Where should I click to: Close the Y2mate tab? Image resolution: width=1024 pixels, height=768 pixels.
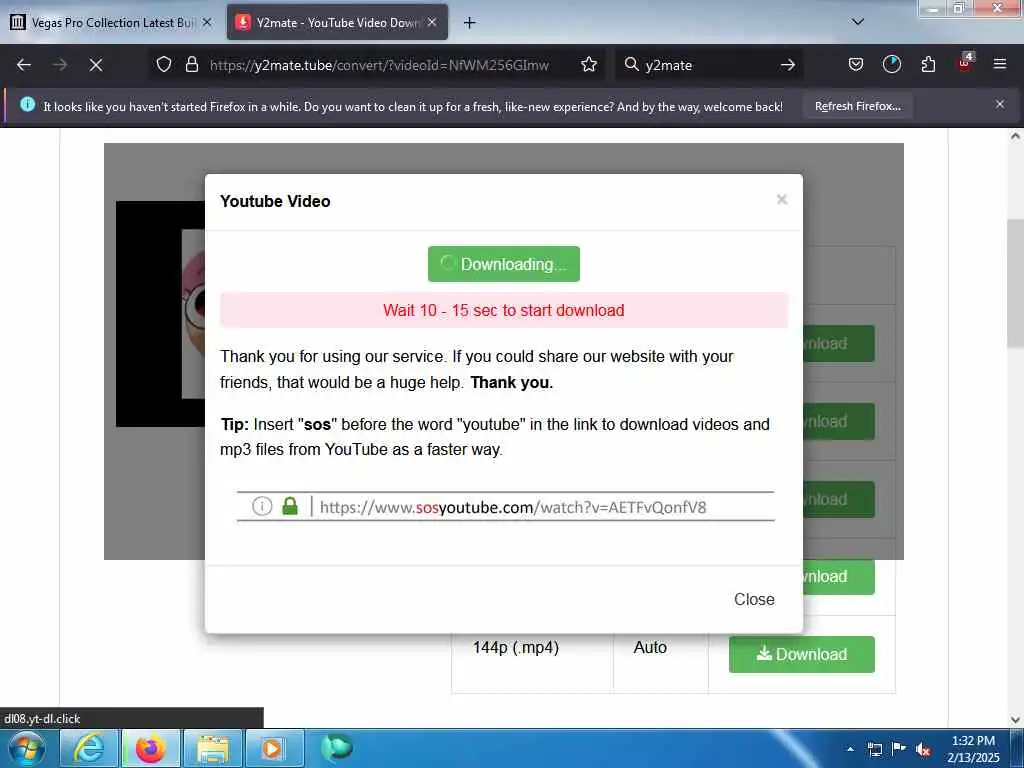(432, 22)
